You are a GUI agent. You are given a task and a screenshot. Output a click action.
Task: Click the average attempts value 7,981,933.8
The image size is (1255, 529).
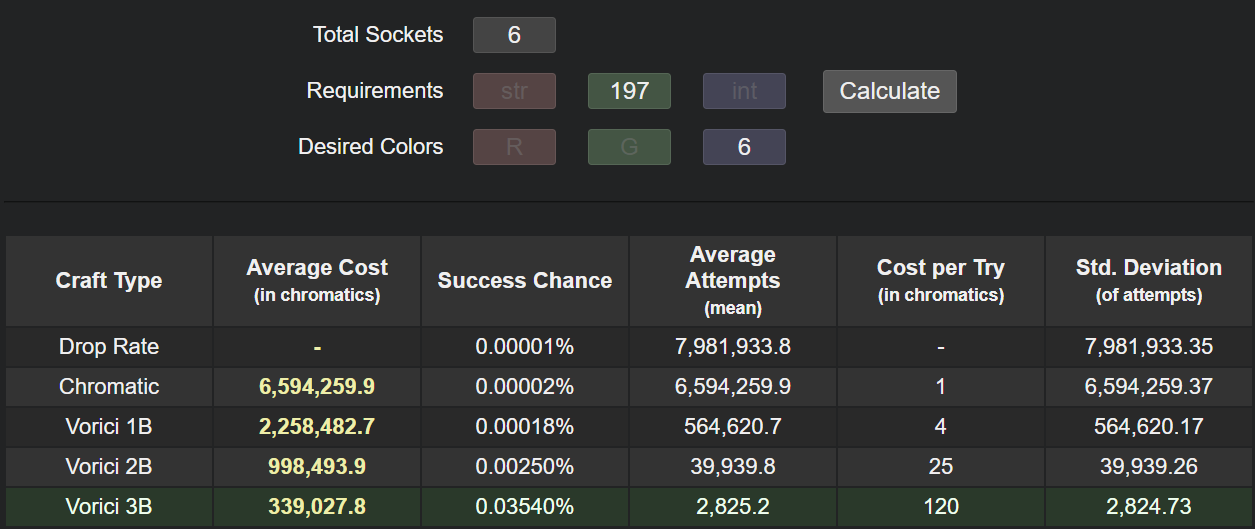[x=733, y=347]
